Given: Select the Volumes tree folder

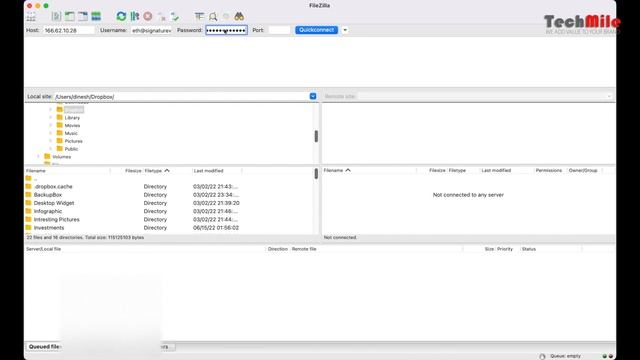Looking at the screenshot, I should [x=61, y=157].
